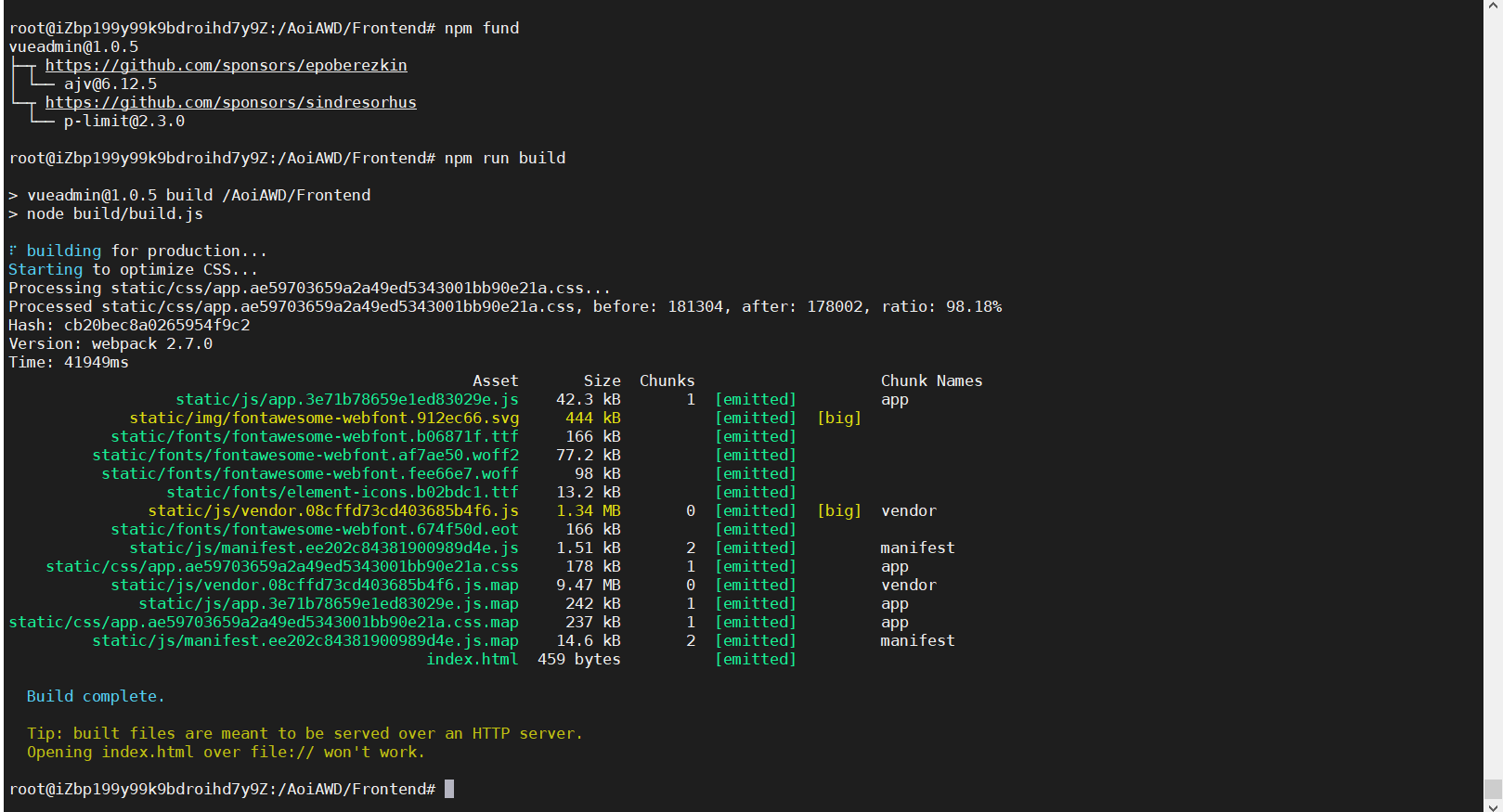Open the epoberezkin GitHub sponsors link

(x=226, y=65)
